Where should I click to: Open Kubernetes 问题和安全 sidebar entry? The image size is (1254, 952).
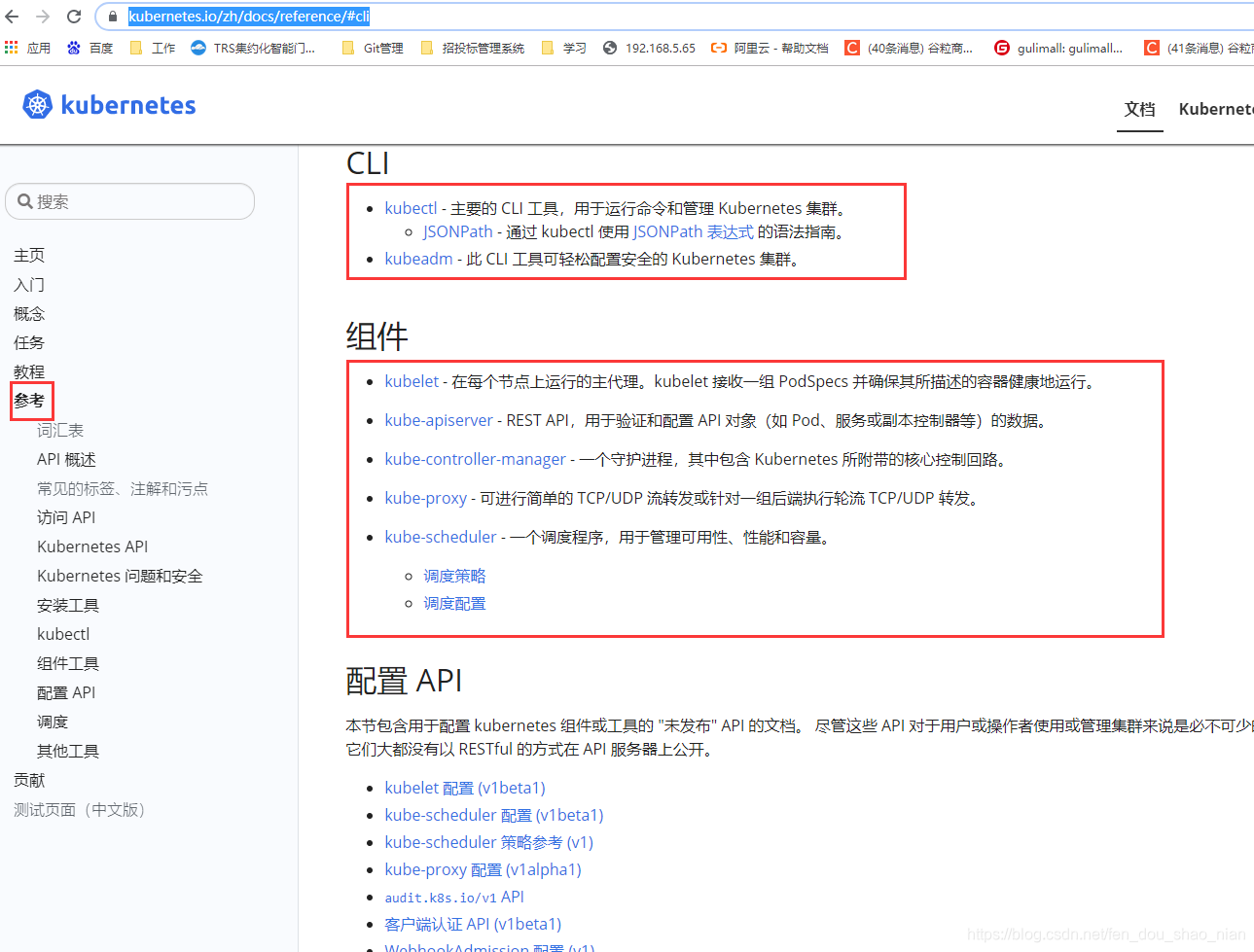(x=120, y=576)
